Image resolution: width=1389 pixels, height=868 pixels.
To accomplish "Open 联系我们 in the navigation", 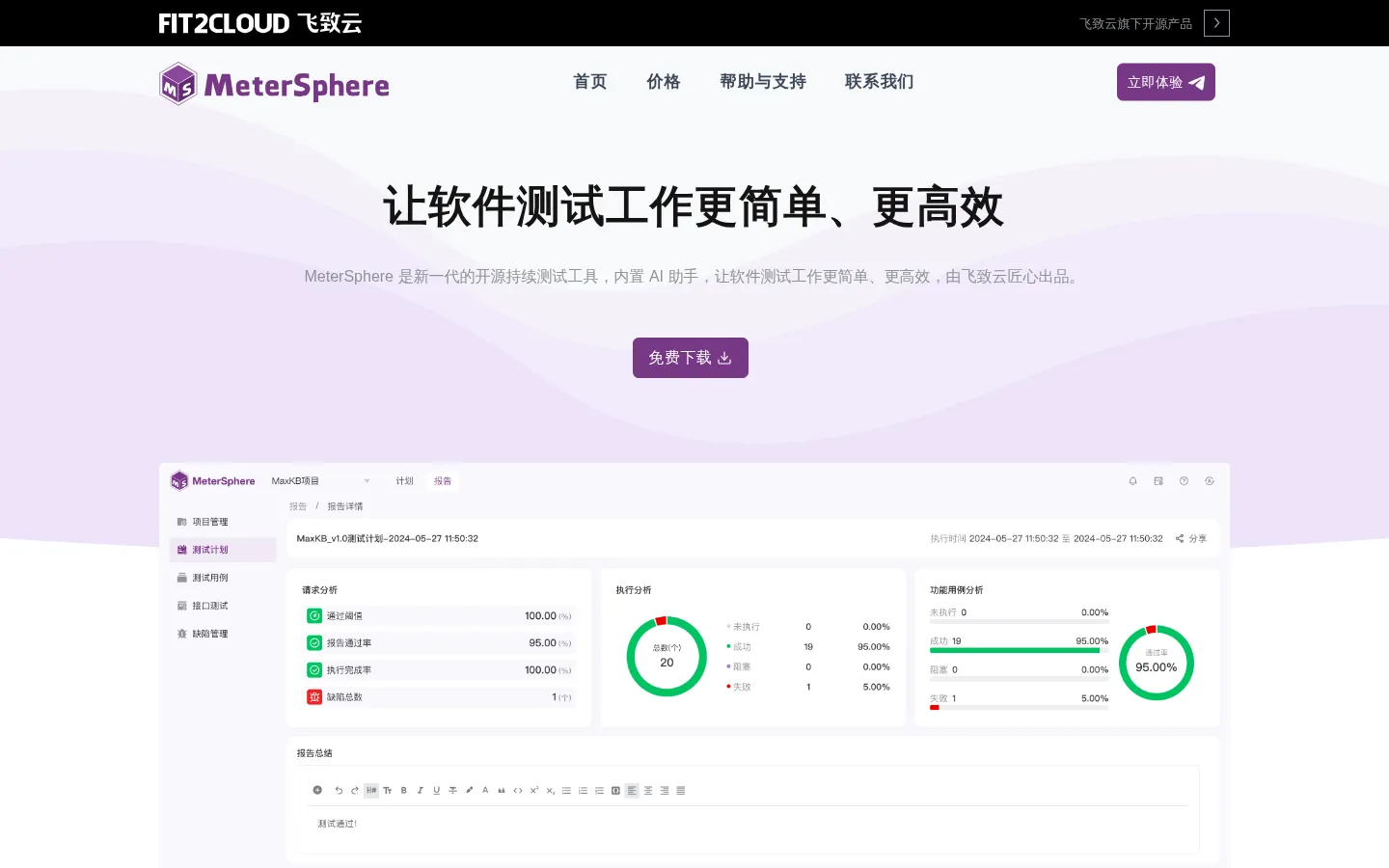I will (880, 82).
